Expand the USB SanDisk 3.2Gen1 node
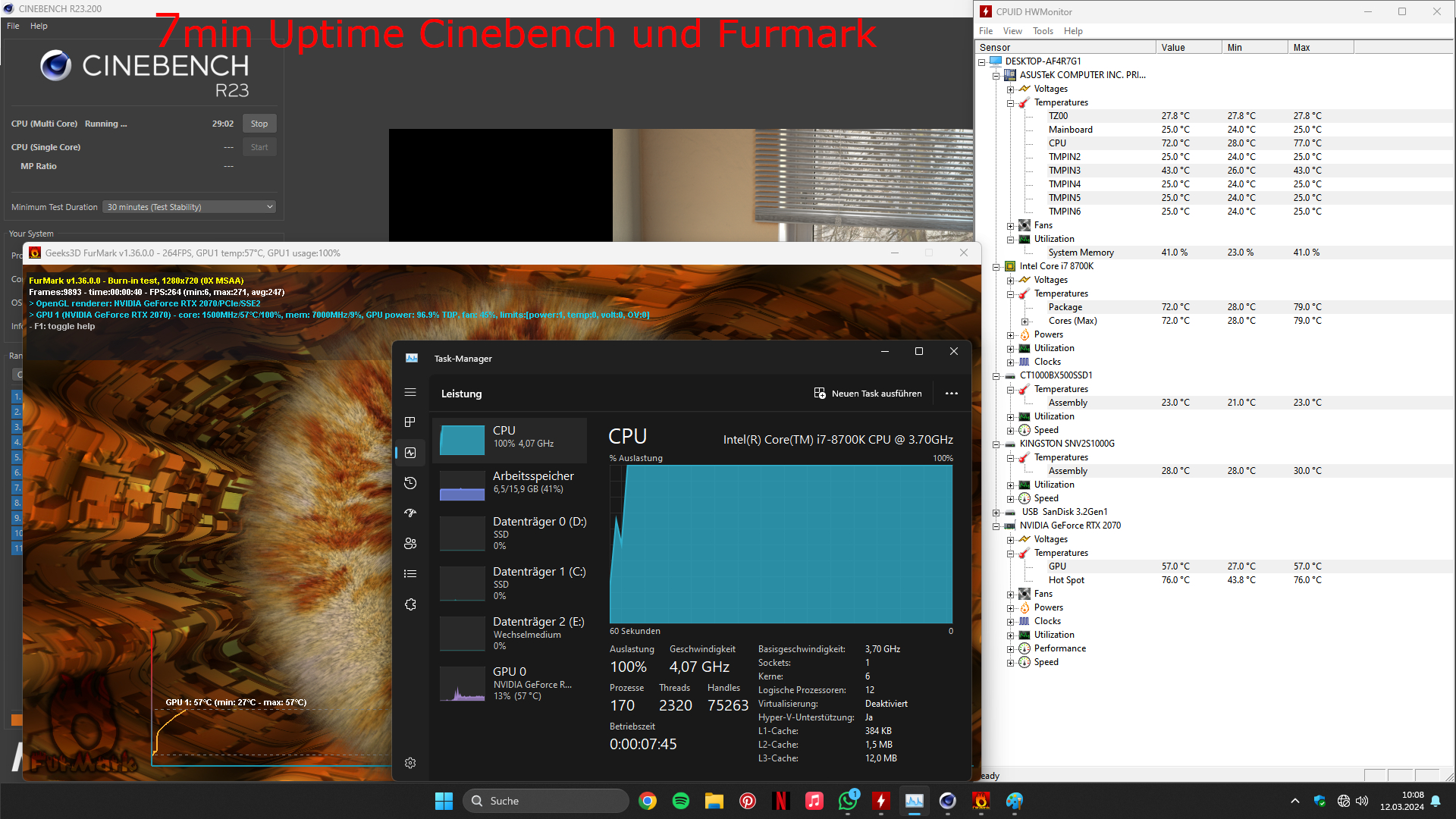This screenshot has width=1456, height=819. (996, 513)
